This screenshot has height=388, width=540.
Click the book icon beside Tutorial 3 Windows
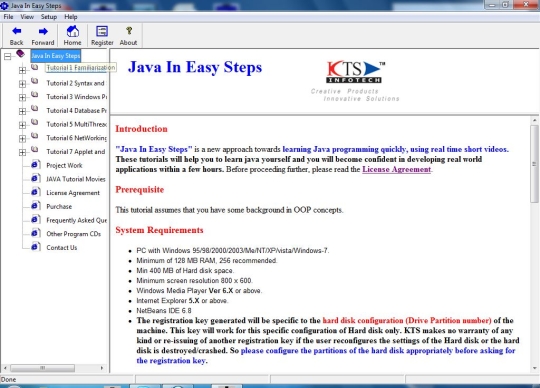tap(34, 94)
